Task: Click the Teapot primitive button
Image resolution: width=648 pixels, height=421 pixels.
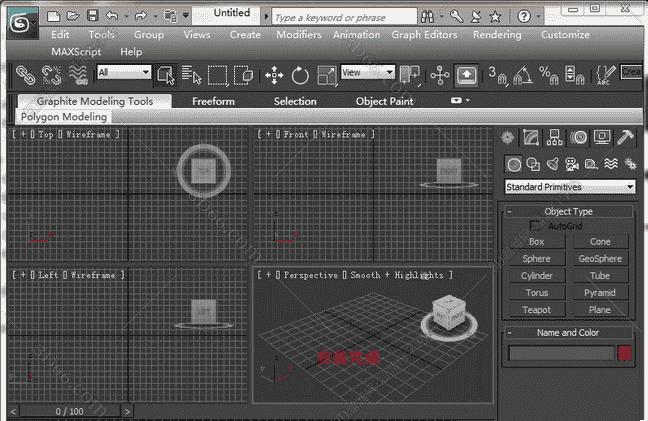Action: click(536, 310)
